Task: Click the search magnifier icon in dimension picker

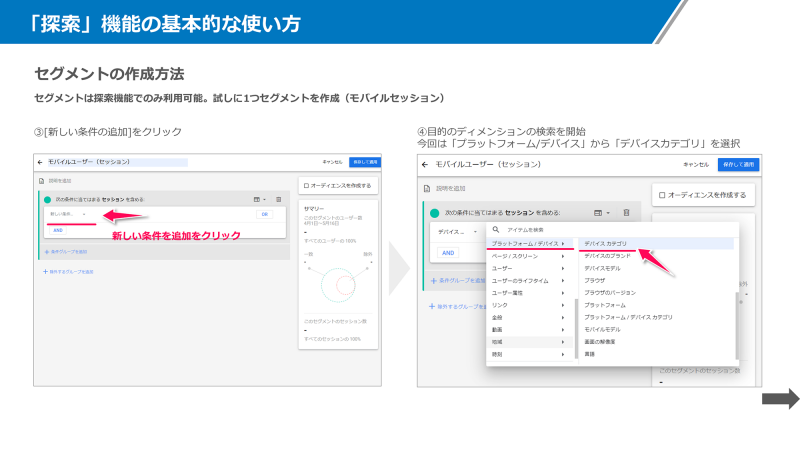Action: point(494,229)
